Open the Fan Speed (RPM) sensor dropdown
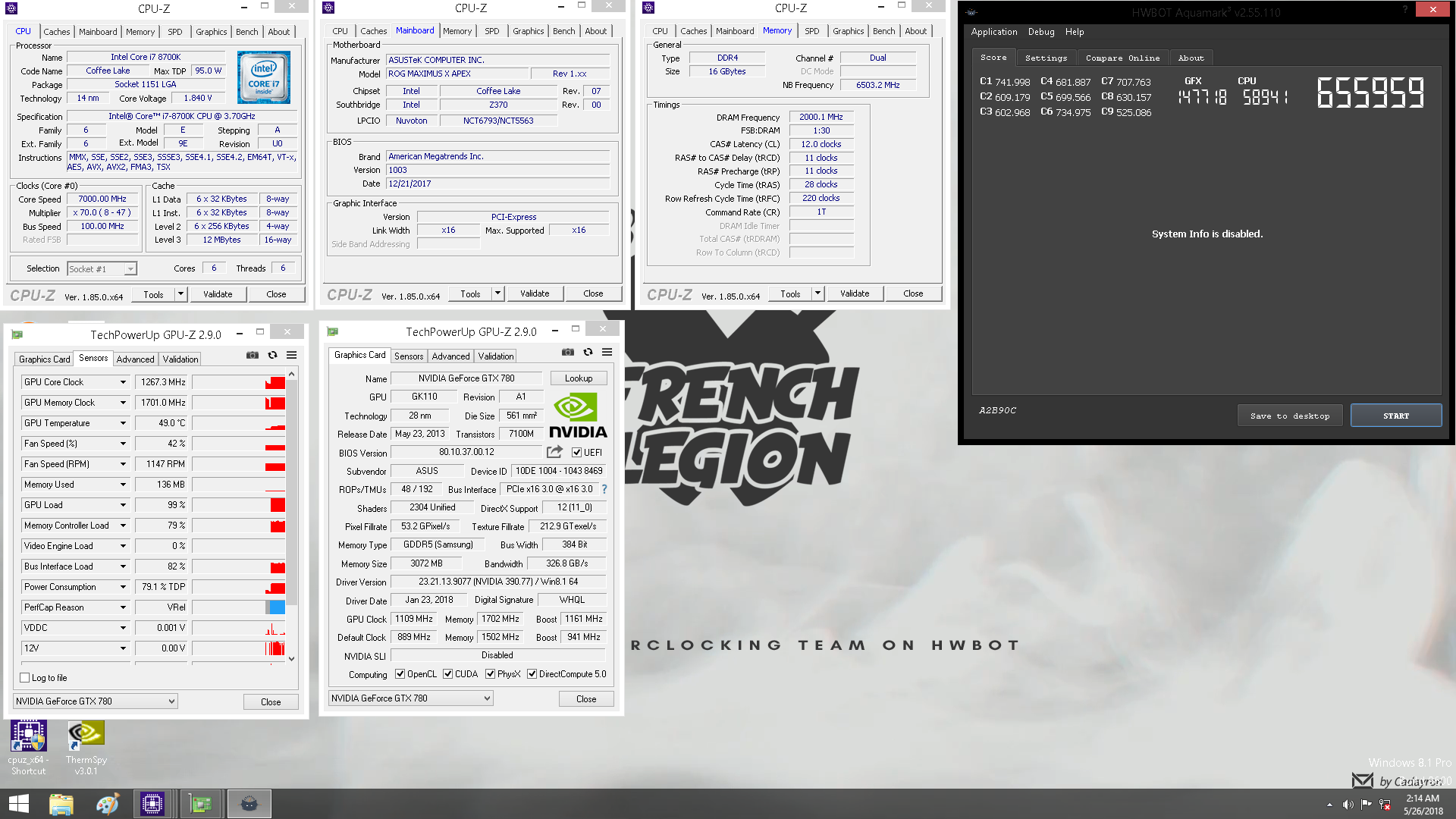 (x=123, y=464)
